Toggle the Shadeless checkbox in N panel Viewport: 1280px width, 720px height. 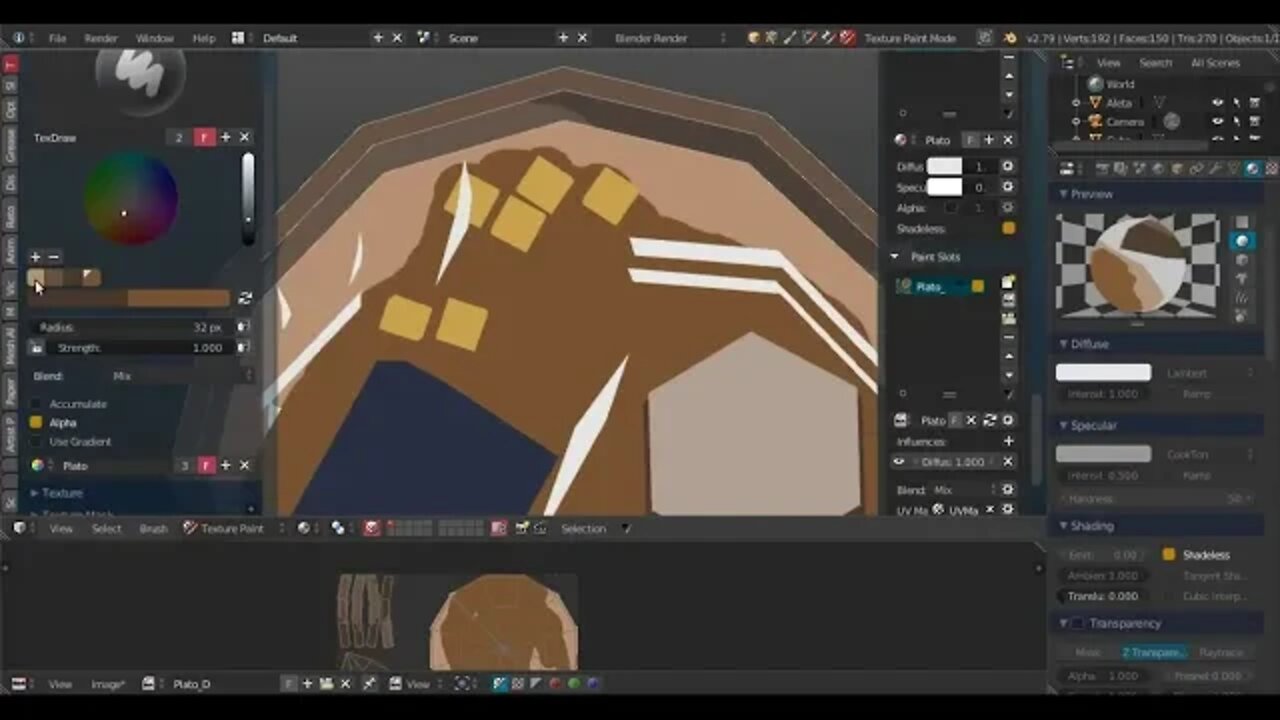pyautogui.click(x=1008, y=228)
